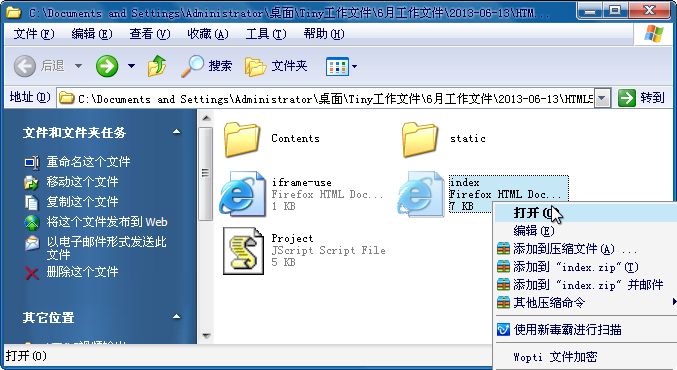Click the Windows flag logo
The height and width of the screenshot is (370, 677).
[x=654, y=33]
